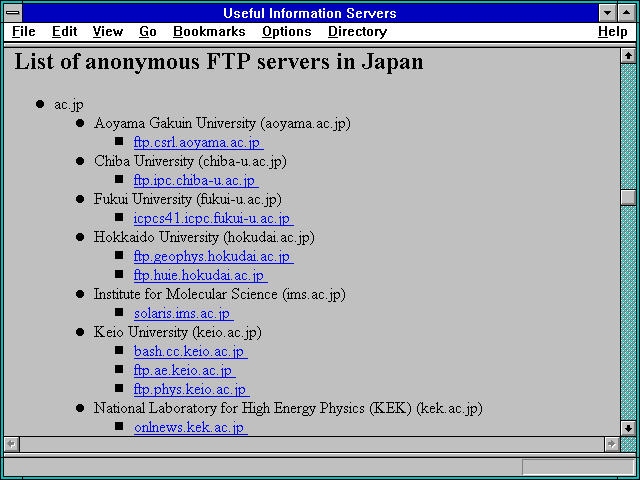Click the Institute for Molecular Science entry
This screenshot has height=480, width=640.
pos(220,294)
